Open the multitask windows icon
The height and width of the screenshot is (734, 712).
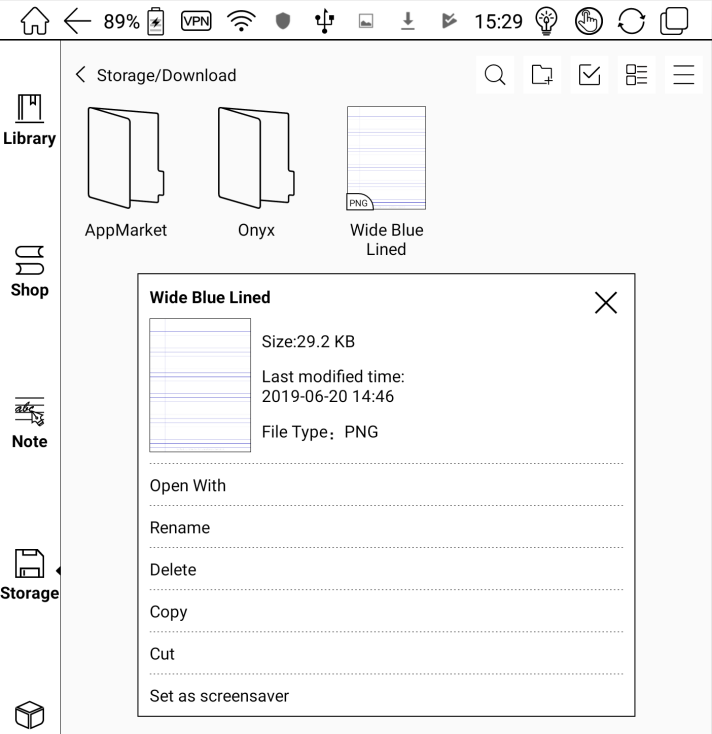coord(674,21)
